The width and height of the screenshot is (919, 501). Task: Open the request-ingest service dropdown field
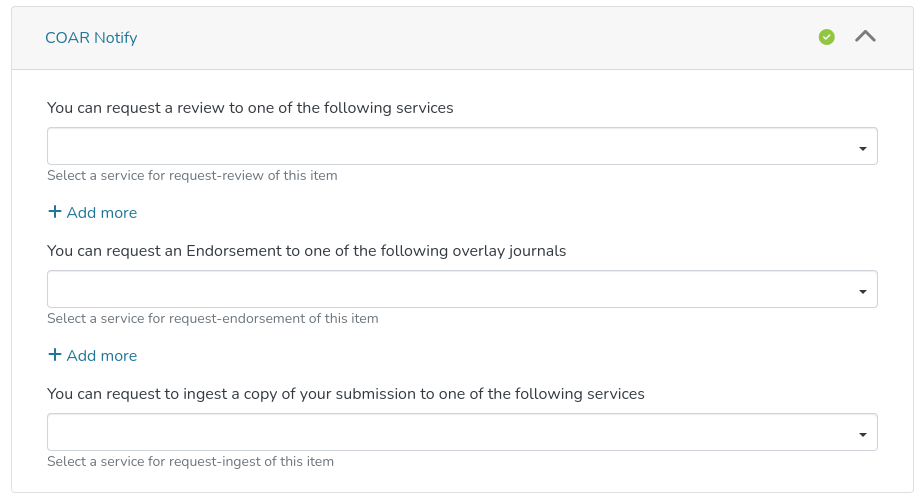pos(450,432)
